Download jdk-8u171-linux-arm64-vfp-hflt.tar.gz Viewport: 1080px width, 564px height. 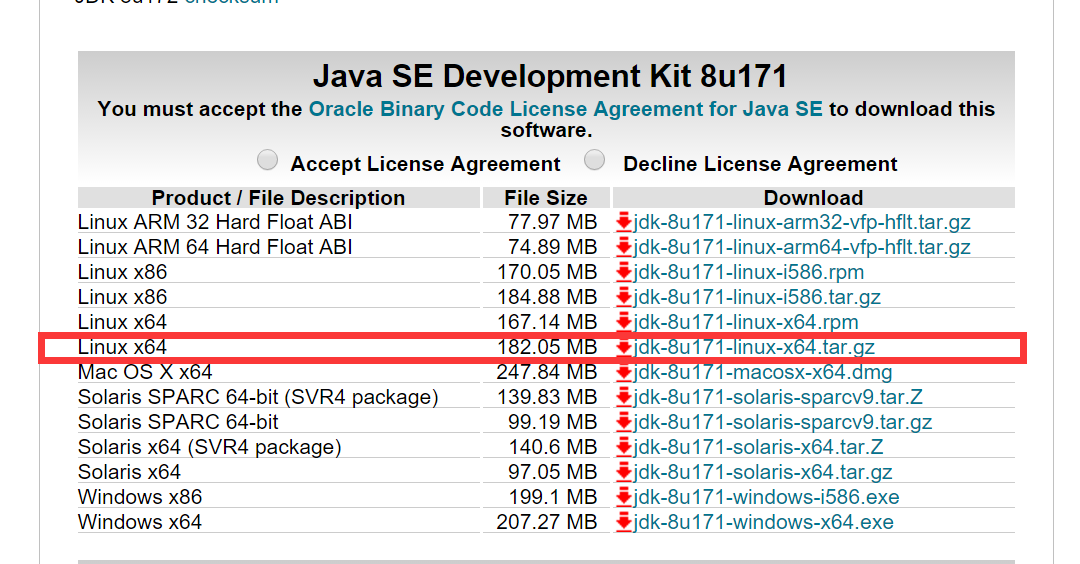[x=802, y=247]
